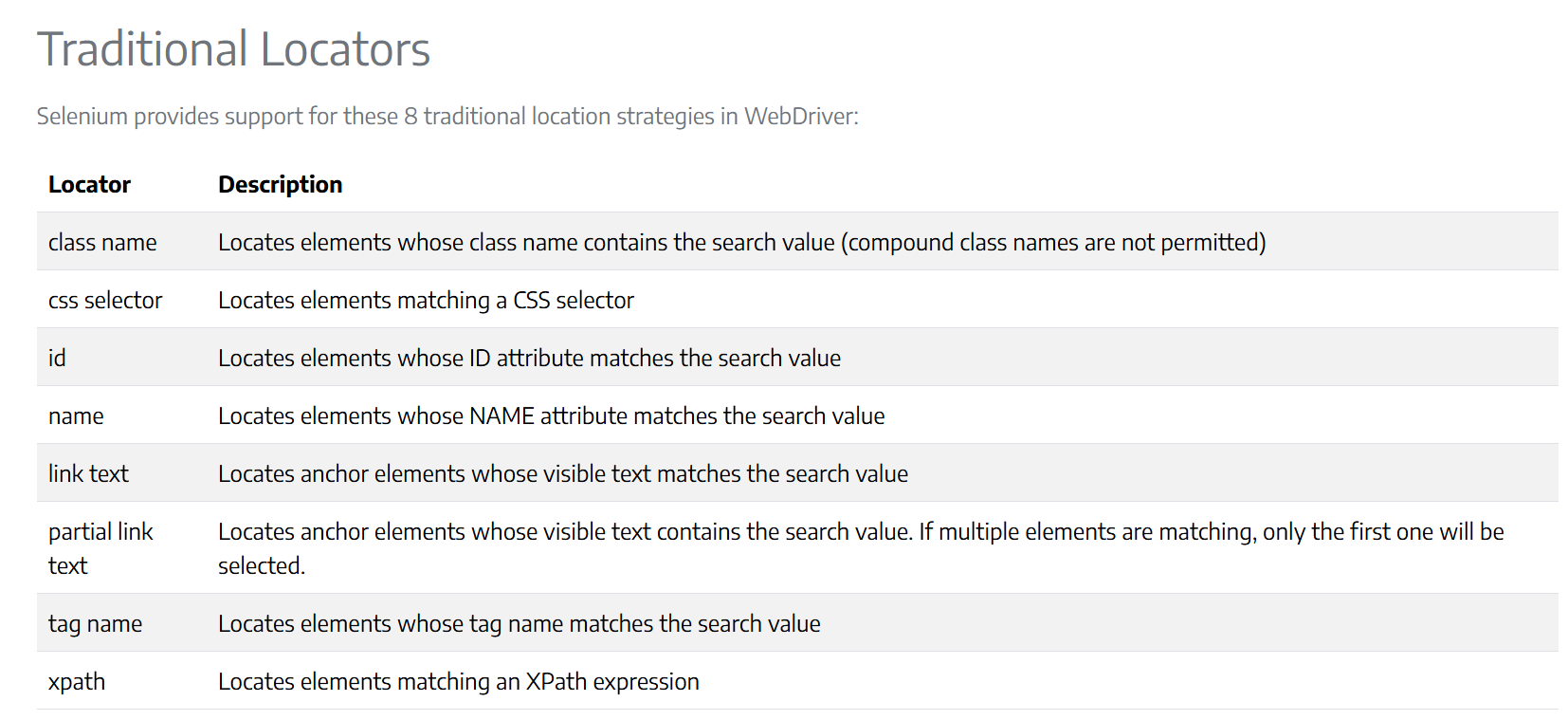Select the "id" locator cell

(58, 358)
